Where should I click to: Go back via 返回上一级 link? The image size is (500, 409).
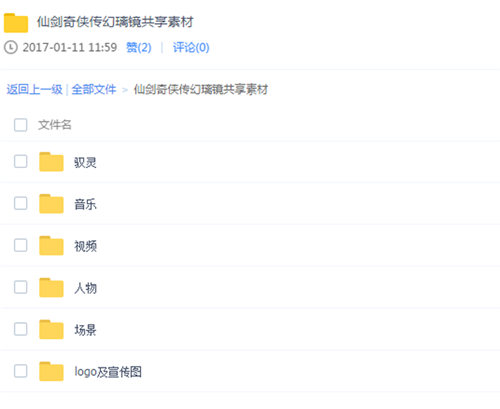pyautogui.click(x=35, y=89)
